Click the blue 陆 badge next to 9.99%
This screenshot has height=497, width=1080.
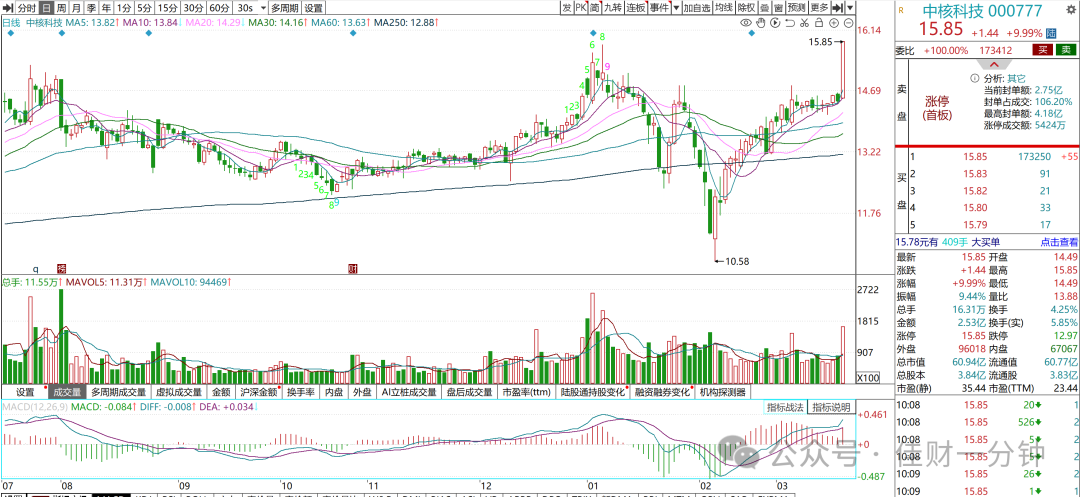[x=1051, y=32]
